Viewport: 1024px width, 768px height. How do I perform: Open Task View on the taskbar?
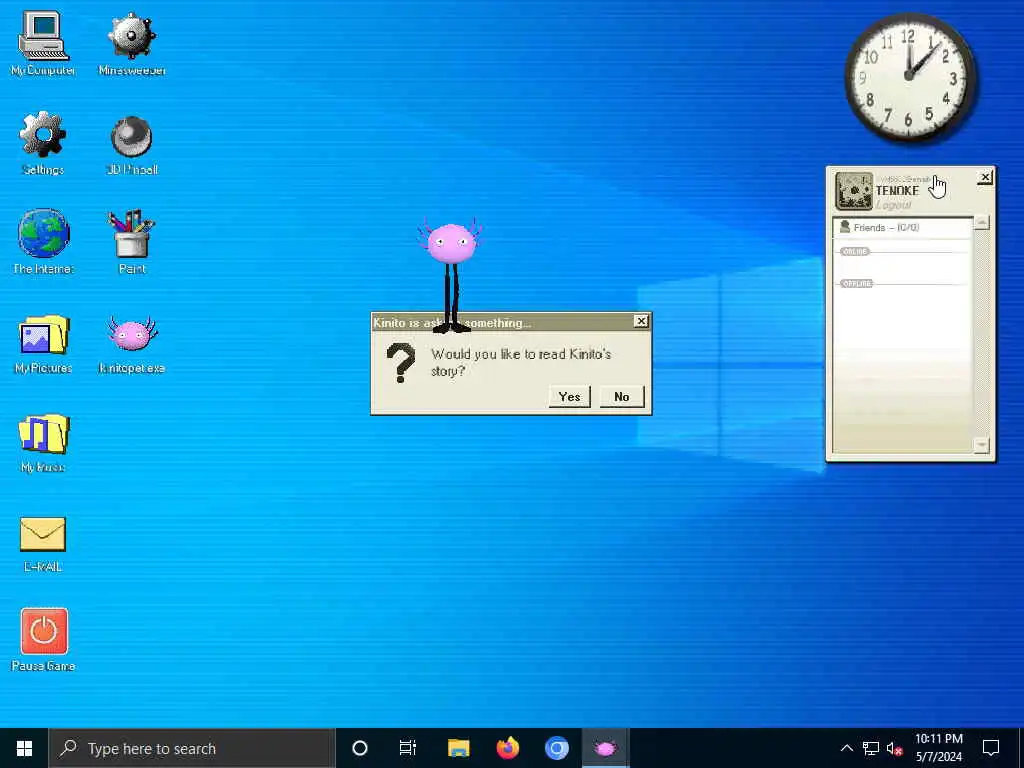coord(408,748)
